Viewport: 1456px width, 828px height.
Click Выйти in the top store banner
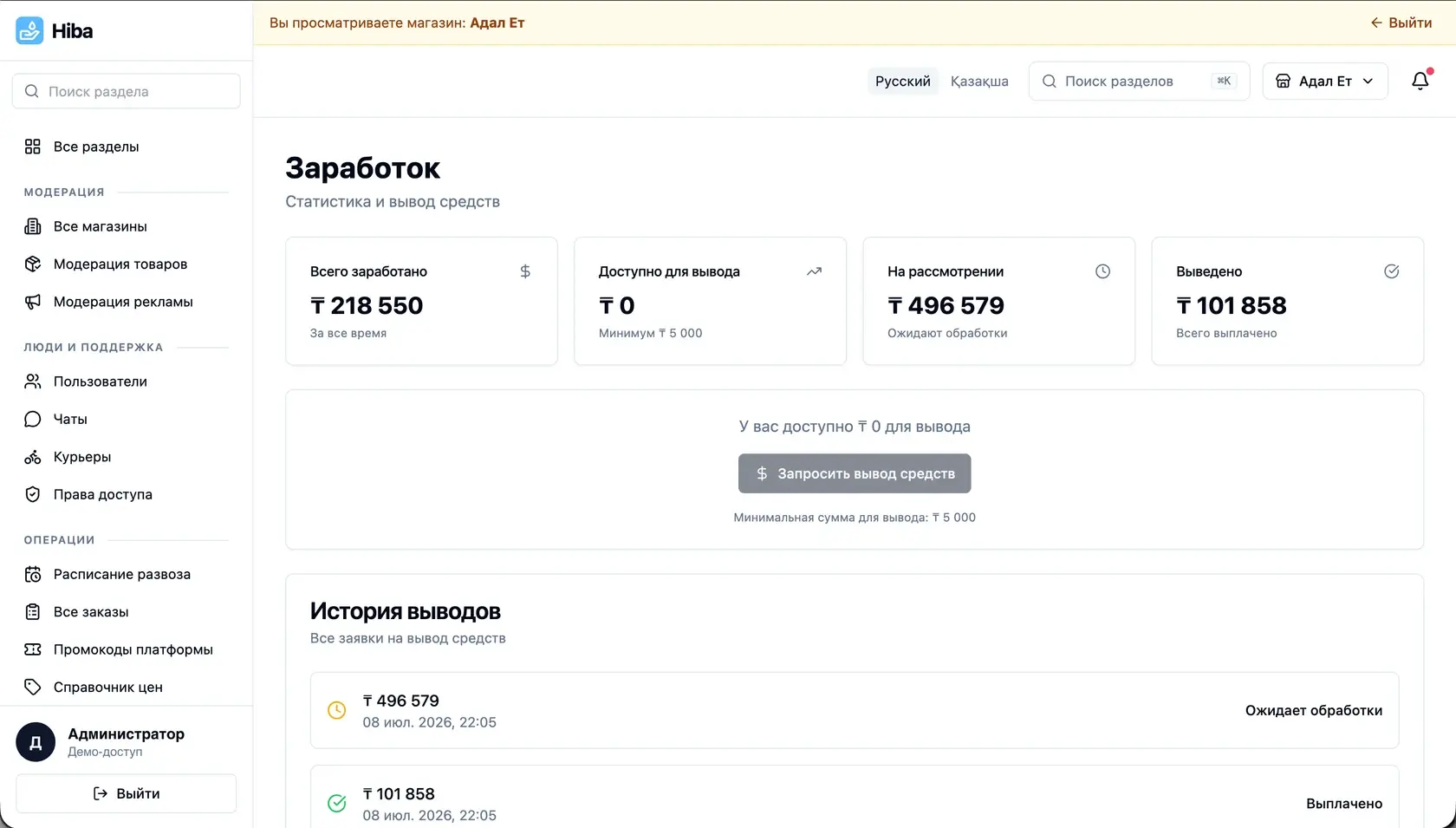1401,23
